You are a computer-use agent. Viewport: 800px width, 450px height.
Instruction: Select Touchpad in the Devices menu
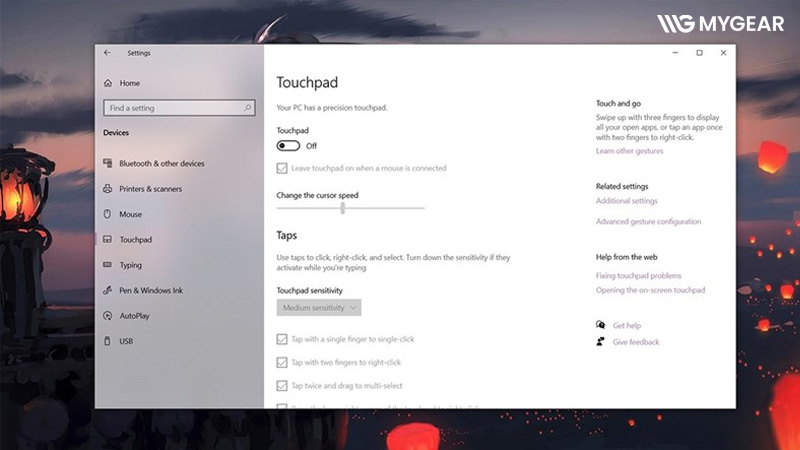[135, 240]
